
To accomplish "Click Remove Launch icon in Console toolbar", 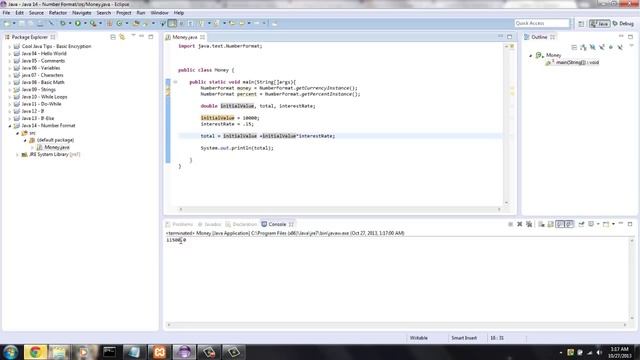I will point(520,224).
